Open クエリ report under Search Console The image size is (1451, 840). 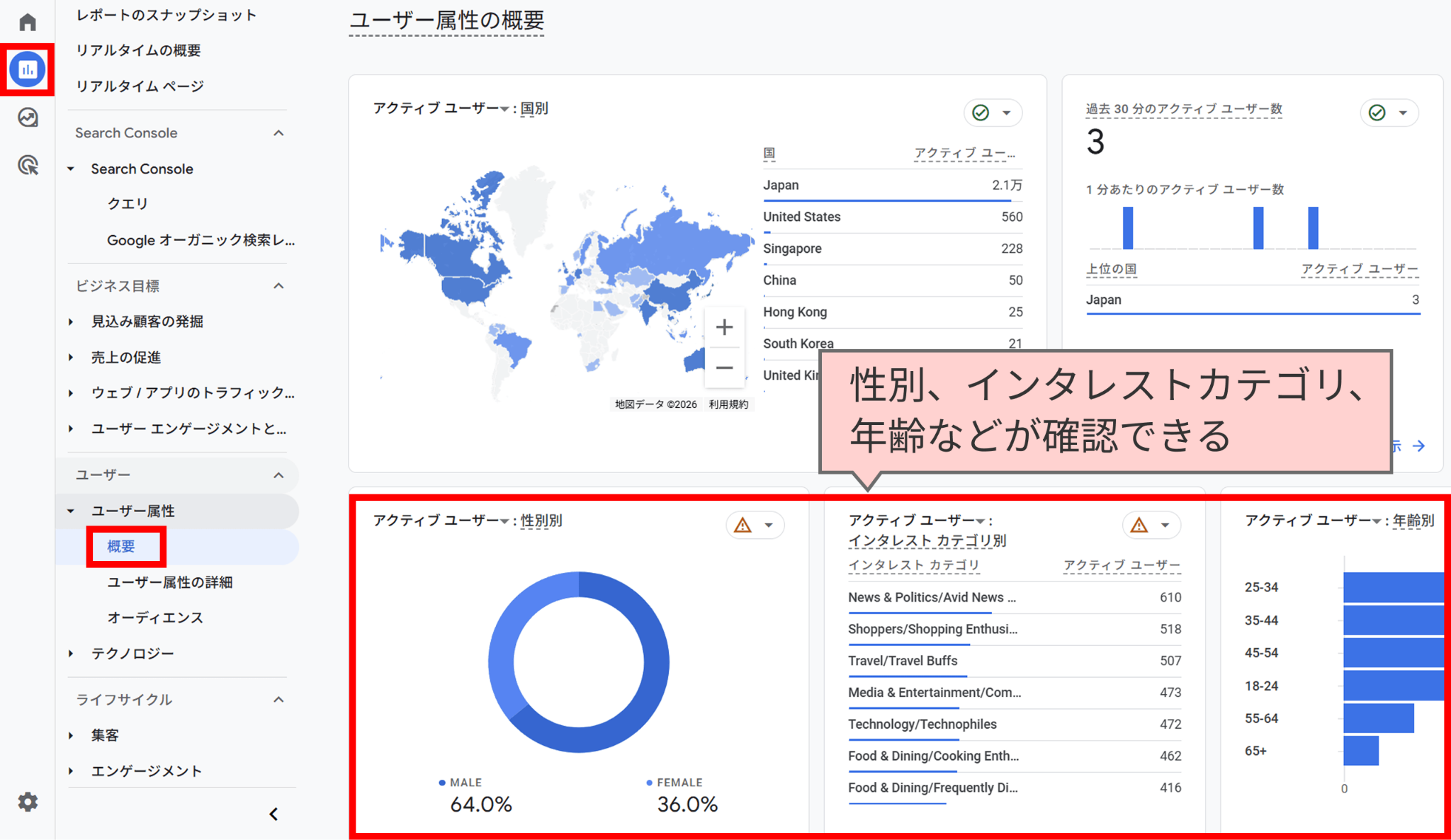coord(128,204)
